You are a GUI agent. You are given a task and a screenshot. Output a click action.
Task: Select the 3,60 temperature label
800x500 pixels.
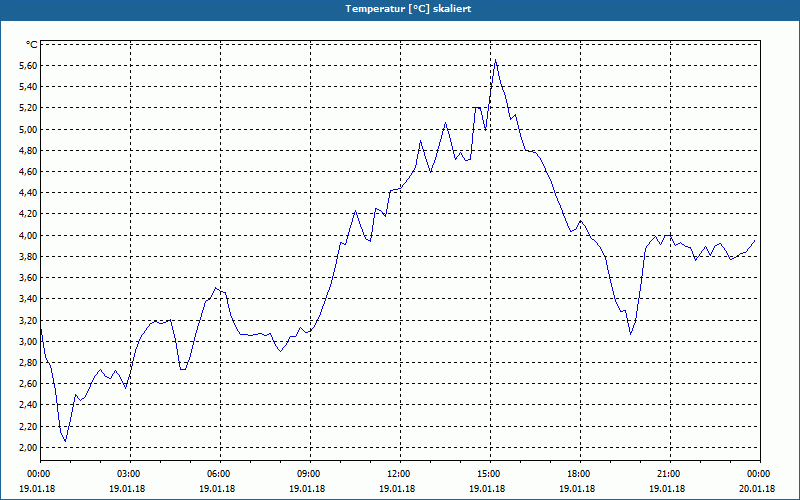click(x=29, y=278)
